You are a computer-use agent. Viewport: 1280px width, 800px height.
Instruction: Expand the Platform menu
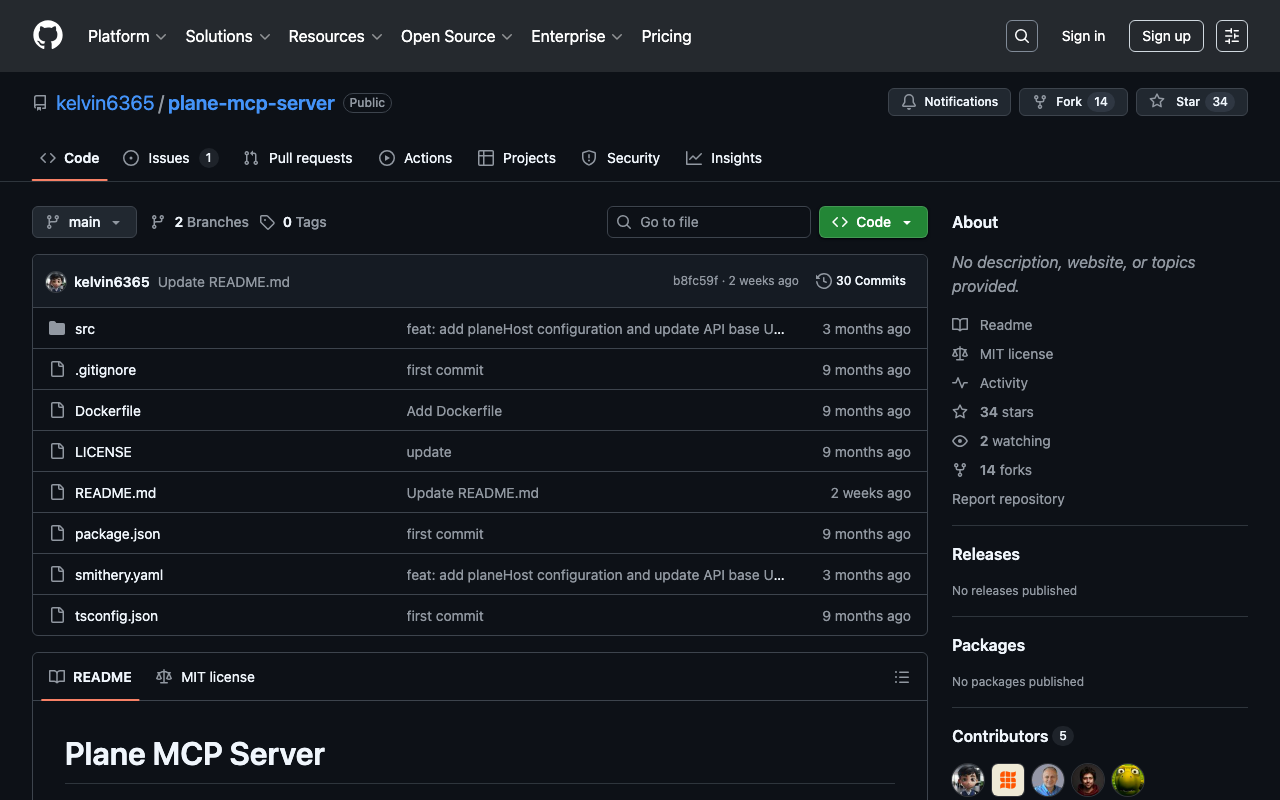(x=127, y=36)
